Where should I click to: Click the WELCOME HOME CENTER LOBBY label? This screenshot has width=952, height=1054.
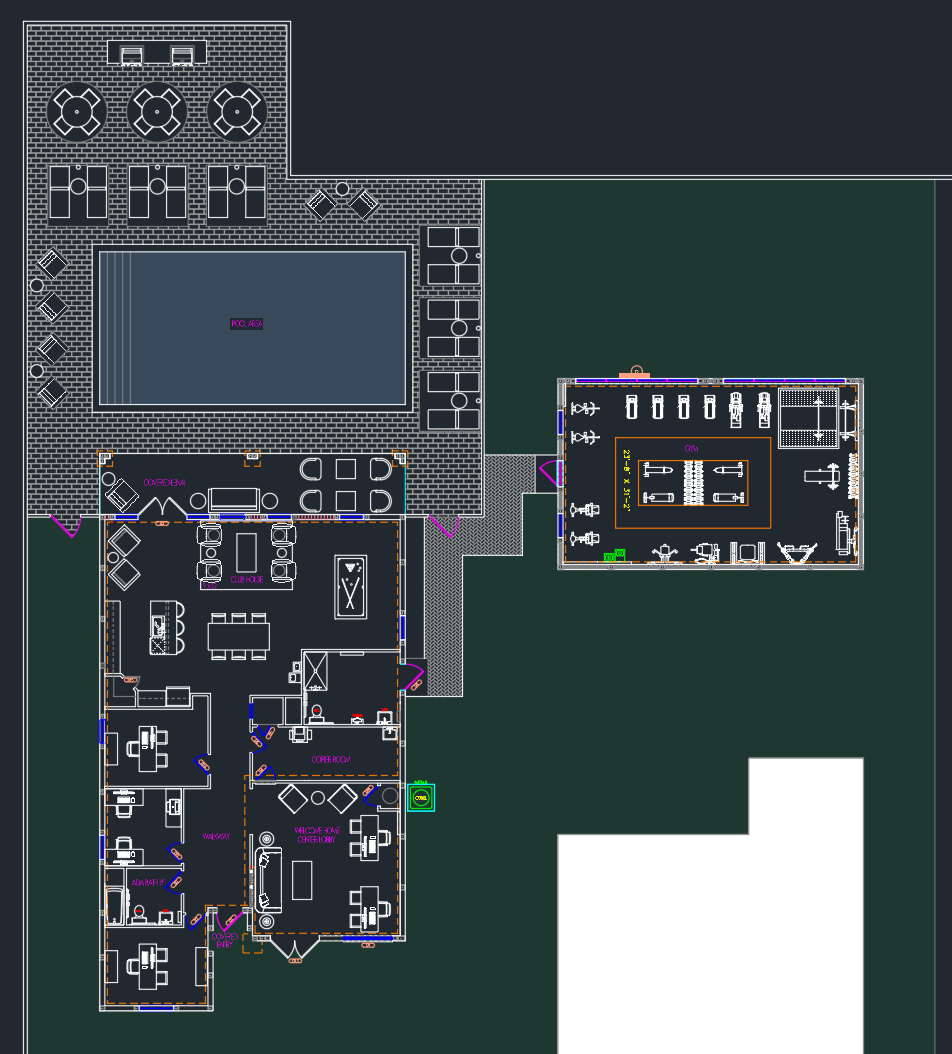(x=318, y=835)
